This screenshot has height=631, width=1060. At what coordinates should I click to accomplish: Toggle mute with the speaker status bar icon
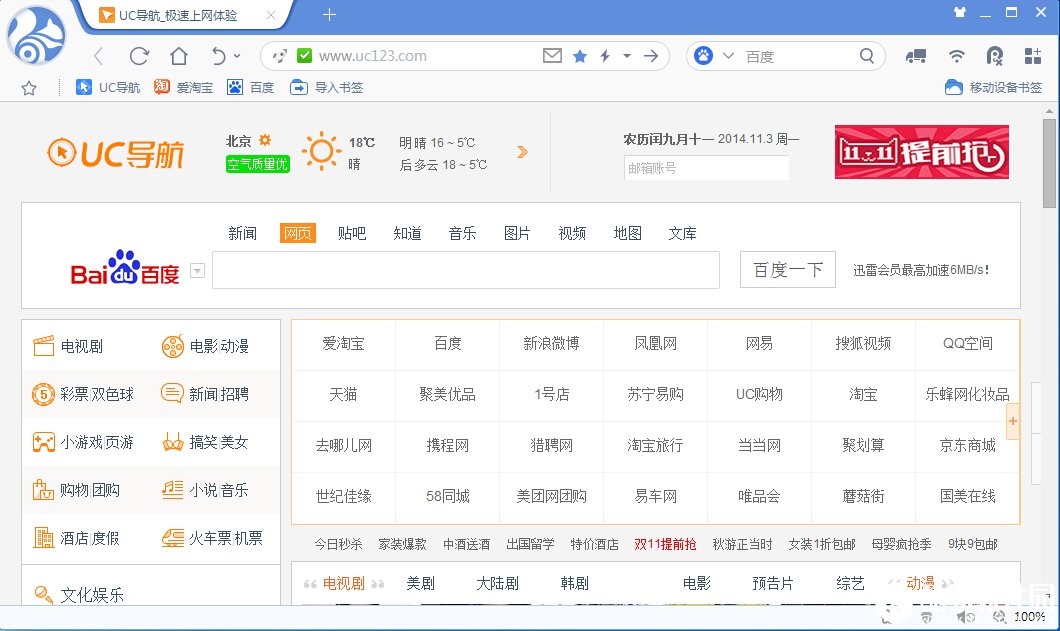click(965, 617)
